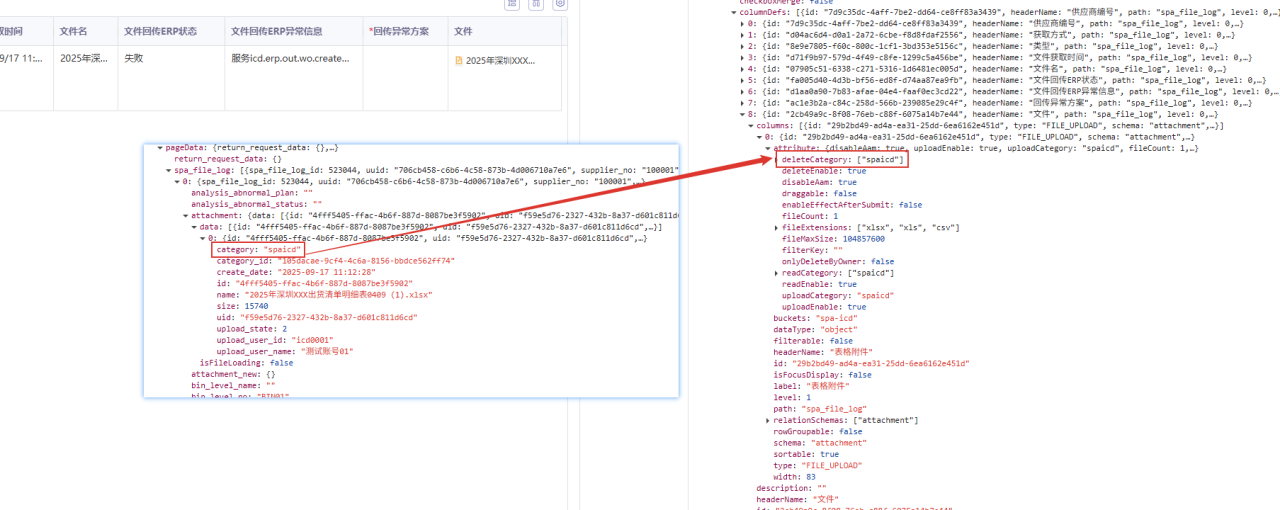Expand columnDefs item 1 获取方式

(742, 35)
